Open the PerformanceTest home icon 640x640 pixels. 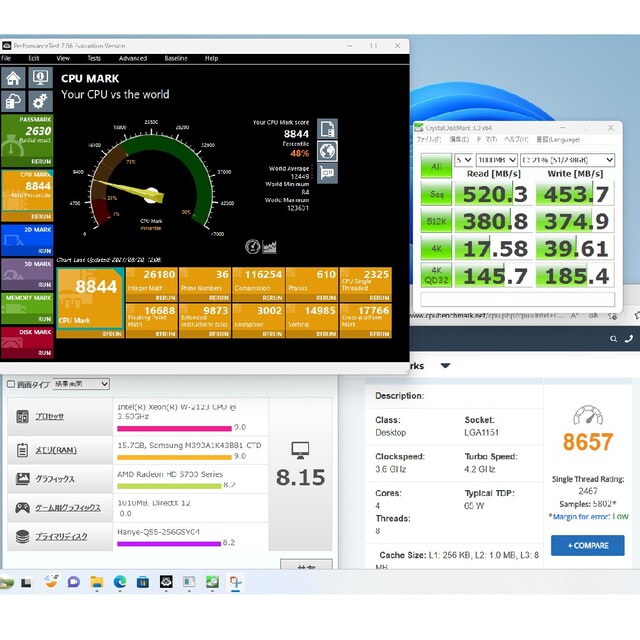pyautogui.click(x=13, y=78)
